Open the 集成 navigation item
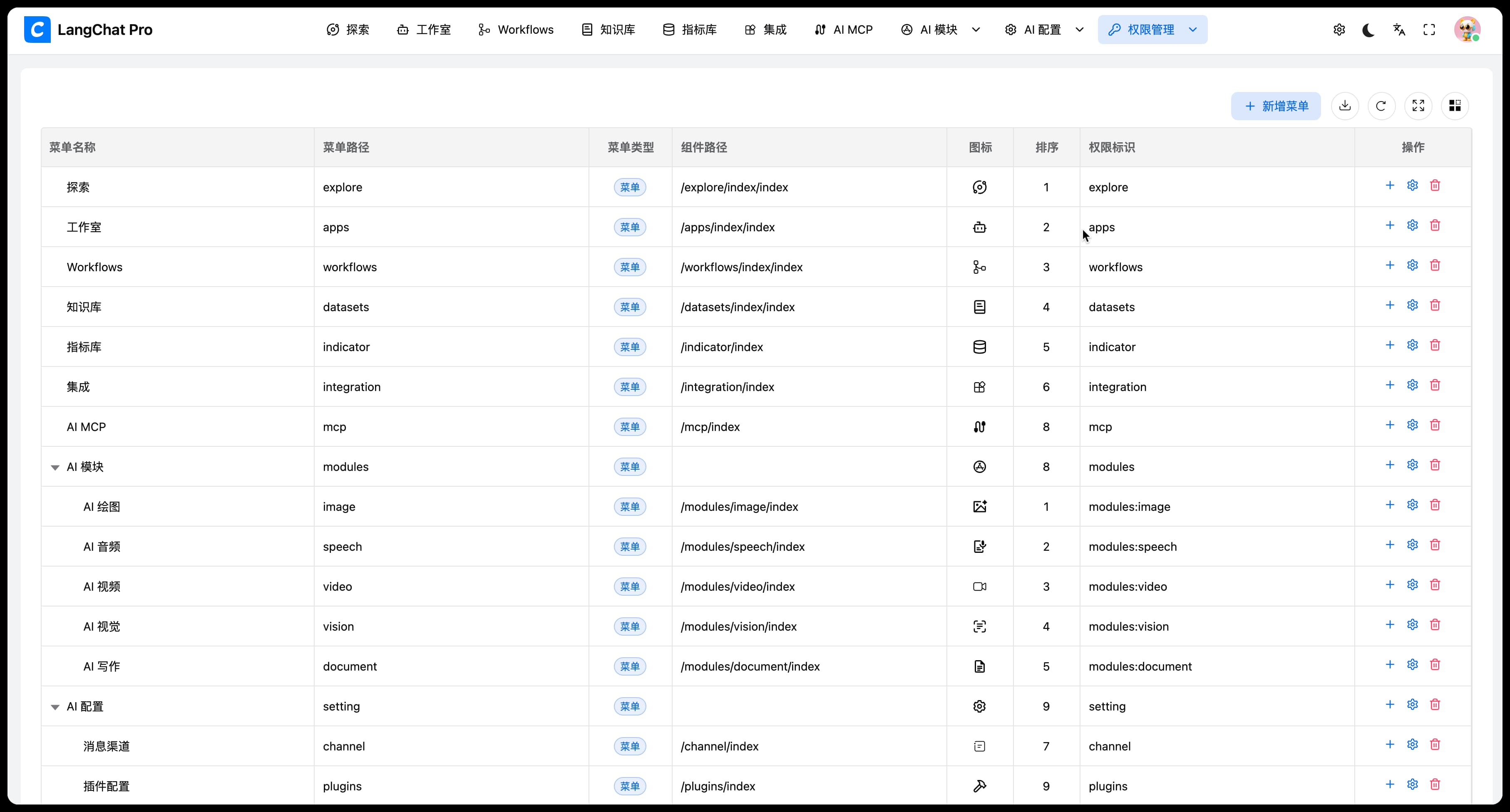 pyautogui.click(x=765, y=30)
